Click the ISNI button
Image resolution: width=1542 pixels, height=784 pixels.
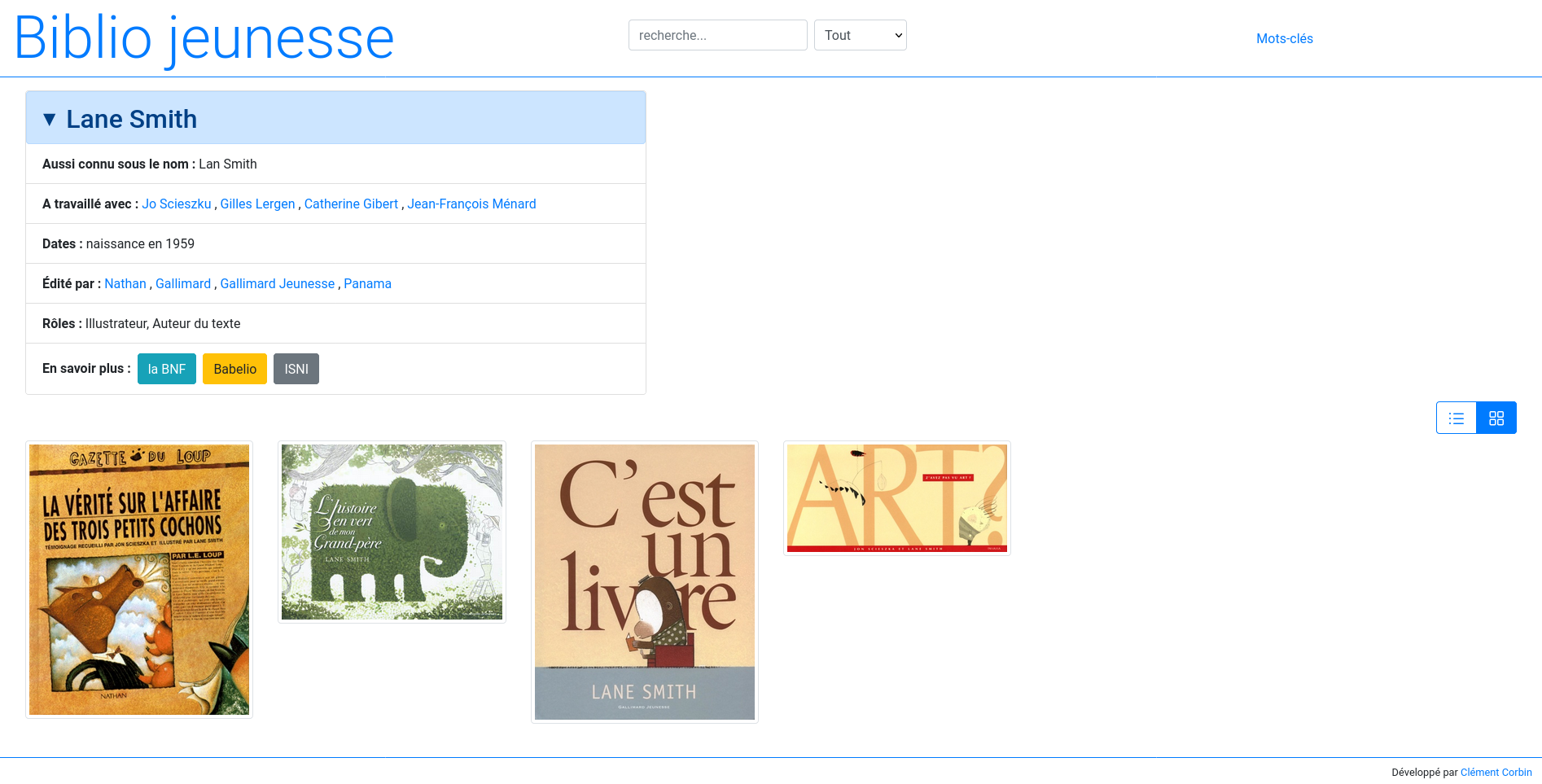click(x=296, y=369)
